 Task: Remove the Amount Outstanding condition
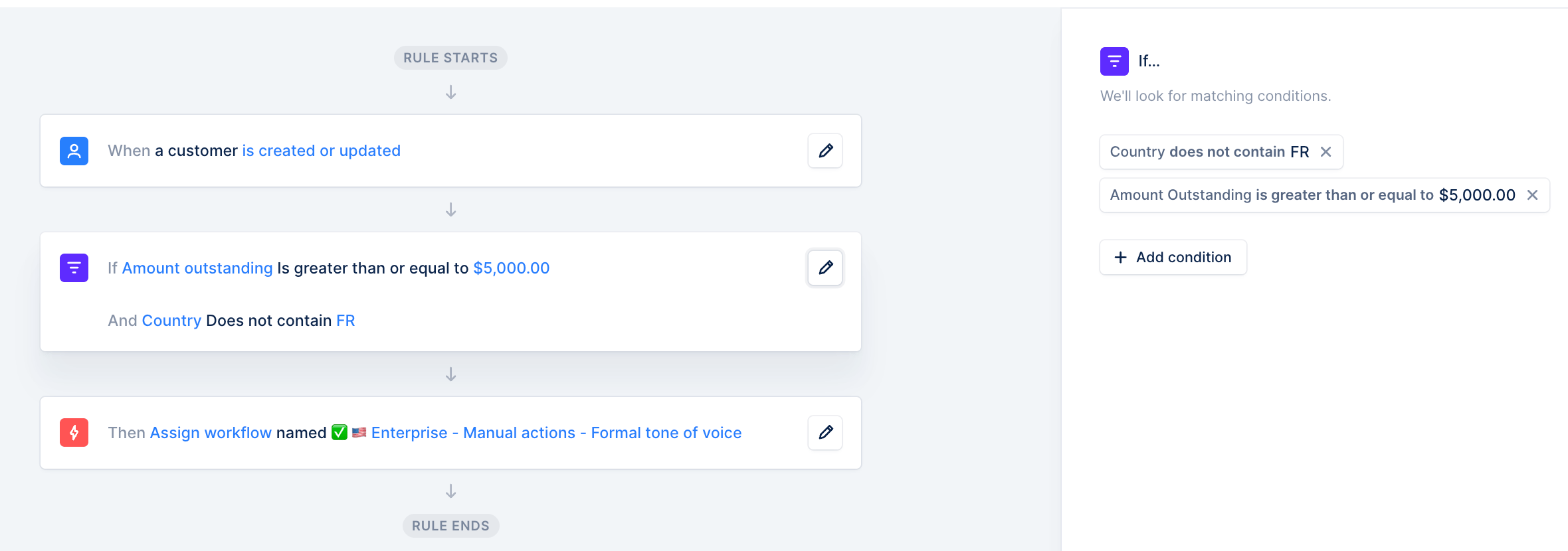tap(1532, 195)
